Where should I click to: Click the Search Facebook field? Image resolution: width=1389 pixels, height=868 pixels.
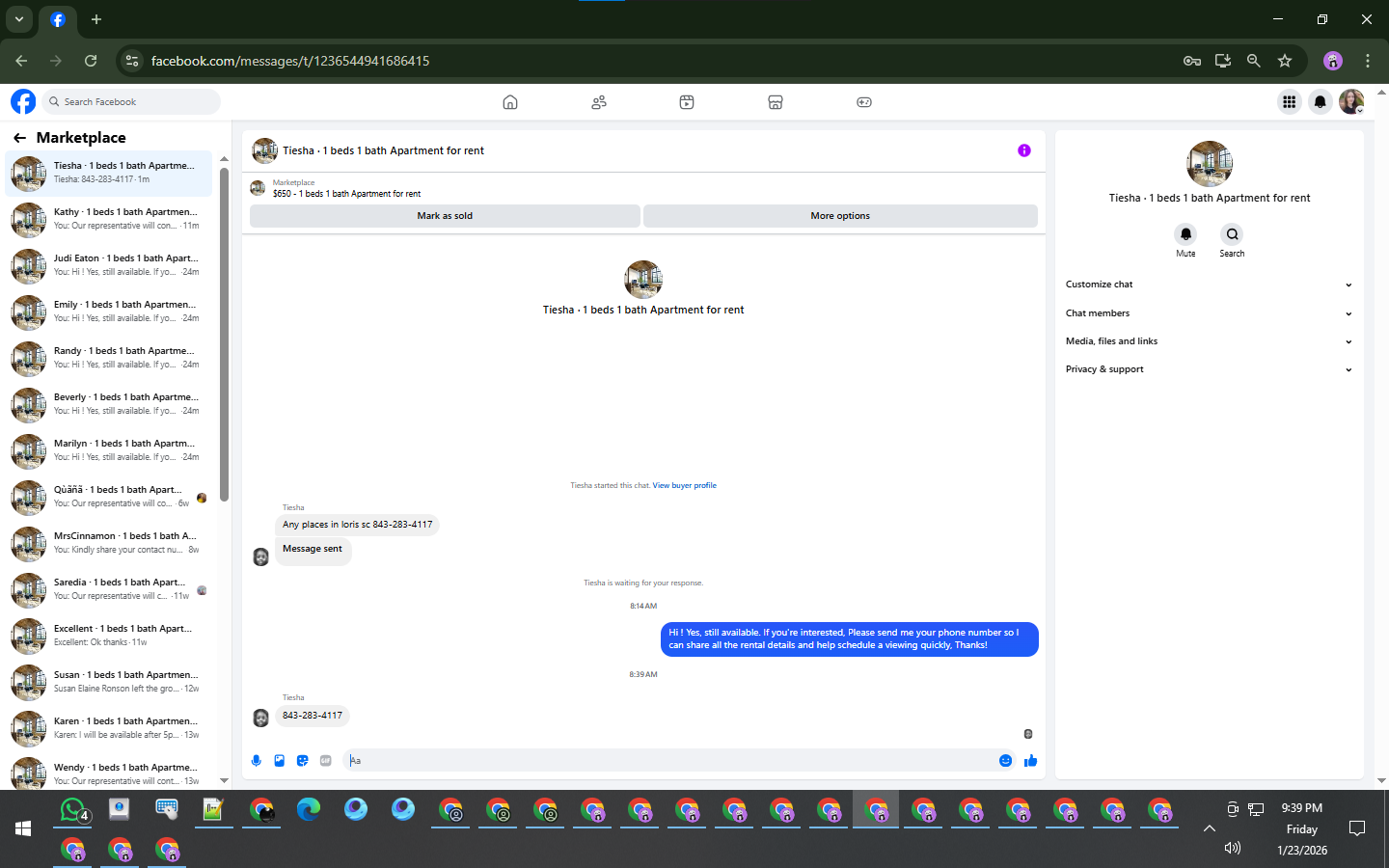click(x=133, y=101)
